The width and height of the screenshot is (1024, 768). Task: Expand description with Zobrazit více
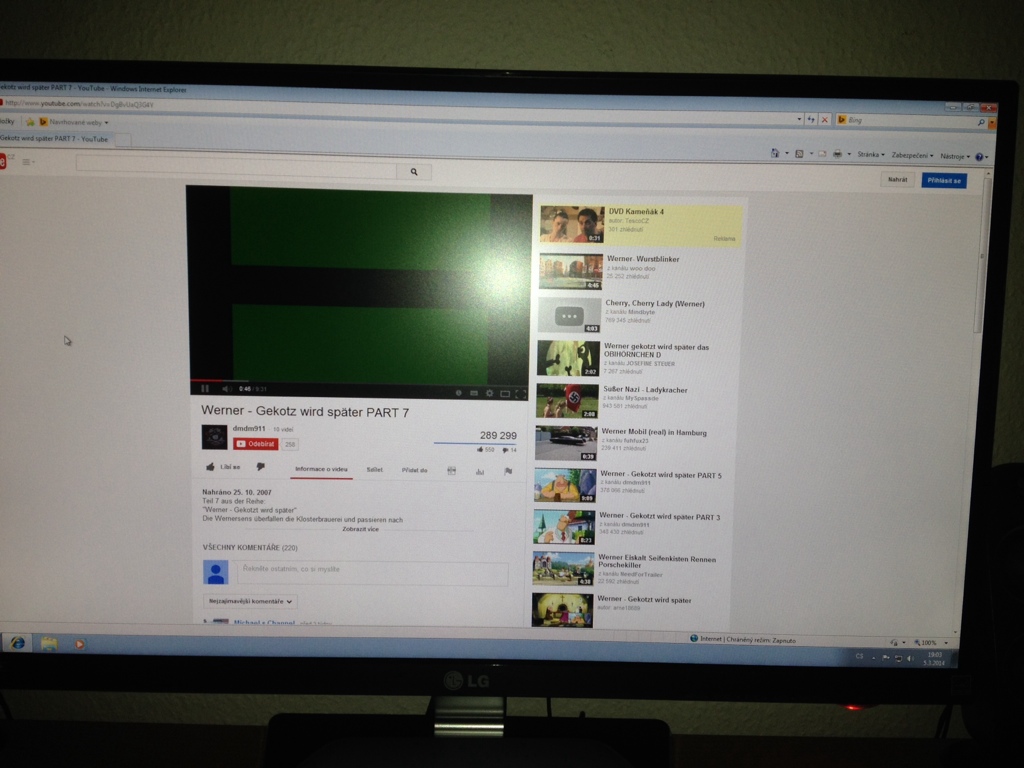[360, 529]
